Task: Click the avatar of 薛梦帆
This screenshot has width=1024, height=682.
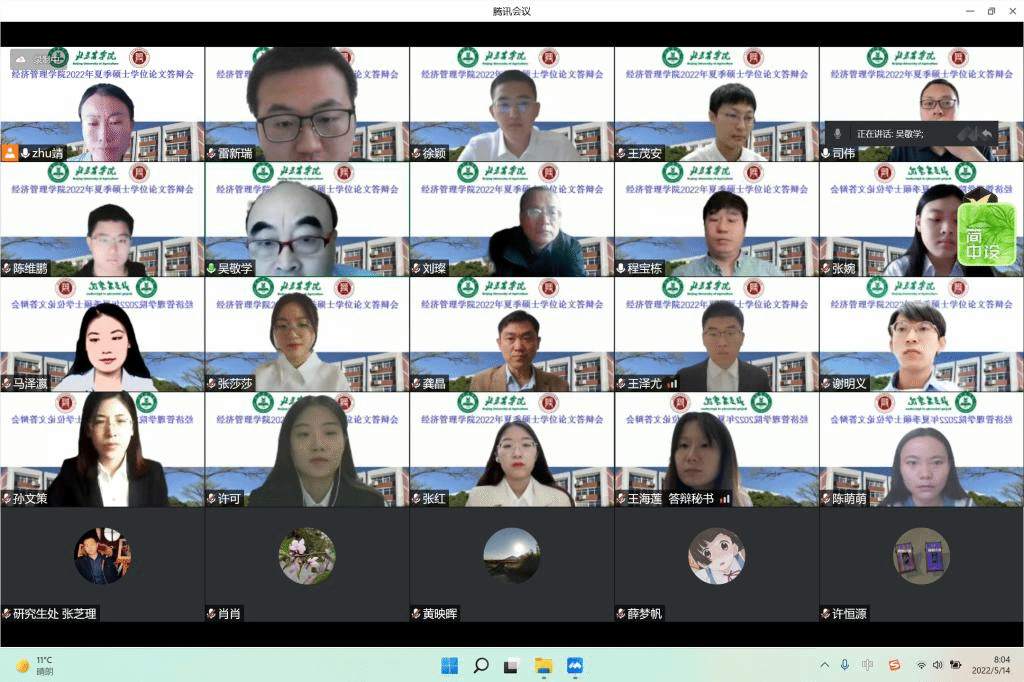Action: (716, 556)
